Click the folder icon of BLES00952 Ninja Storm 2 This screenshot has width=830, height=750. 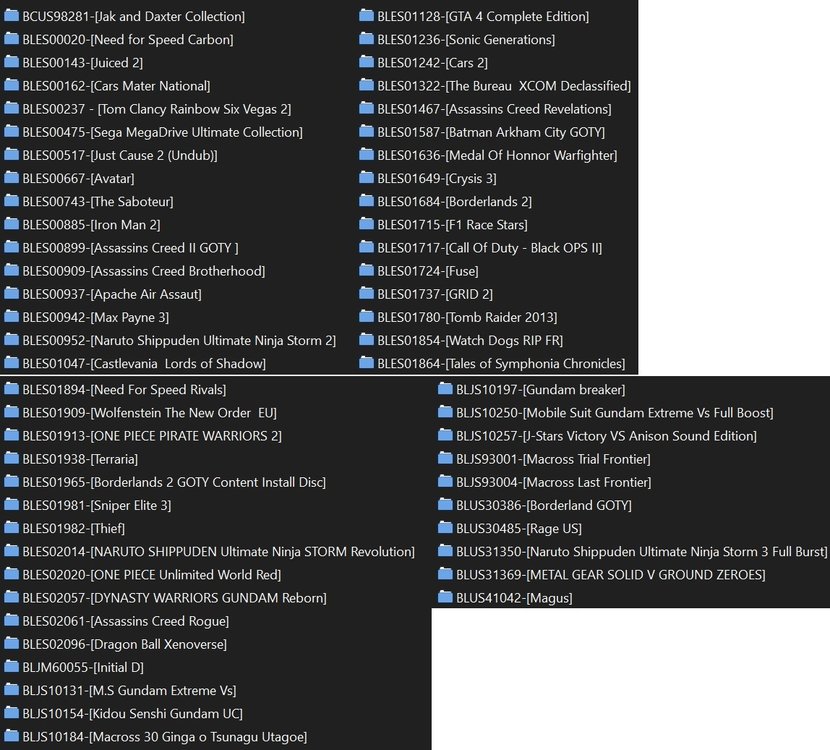pyautogui.click(x=11, y=340)
